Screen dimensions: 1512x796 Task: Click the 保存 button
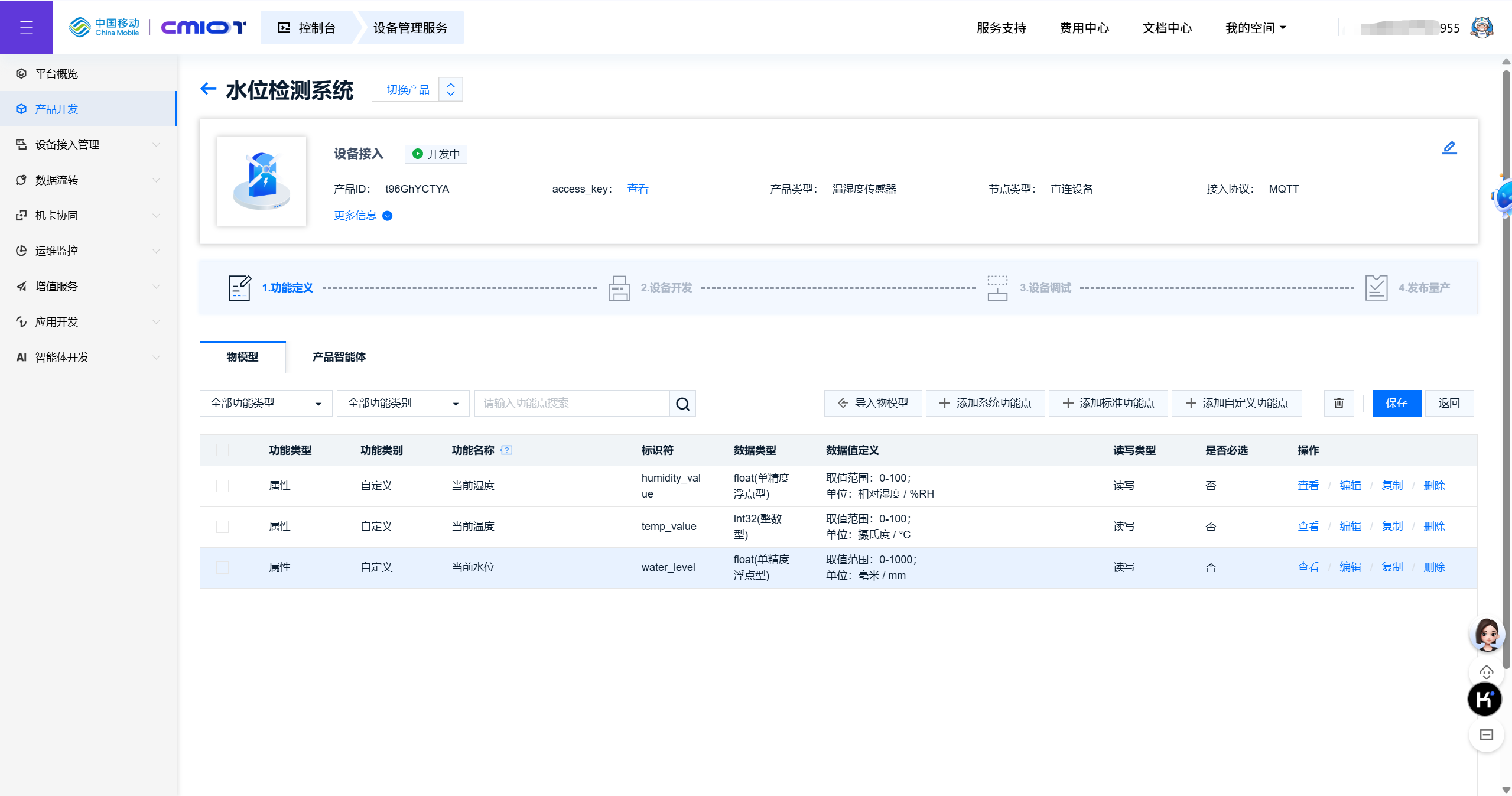pyautogui.click(x=1396, y=402)
